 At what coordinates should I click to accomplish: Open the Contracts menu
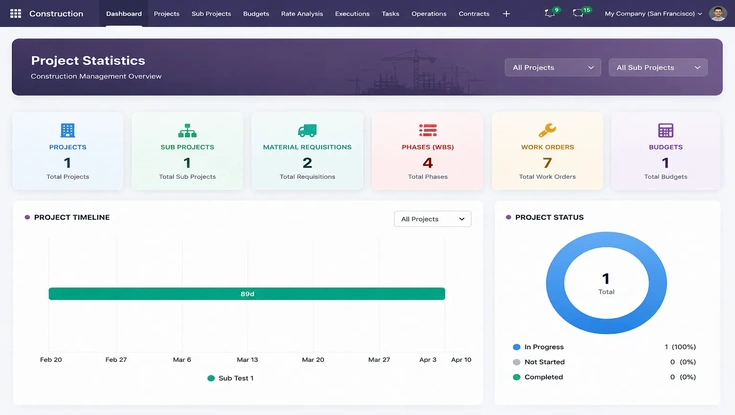[x=474, y=14]
